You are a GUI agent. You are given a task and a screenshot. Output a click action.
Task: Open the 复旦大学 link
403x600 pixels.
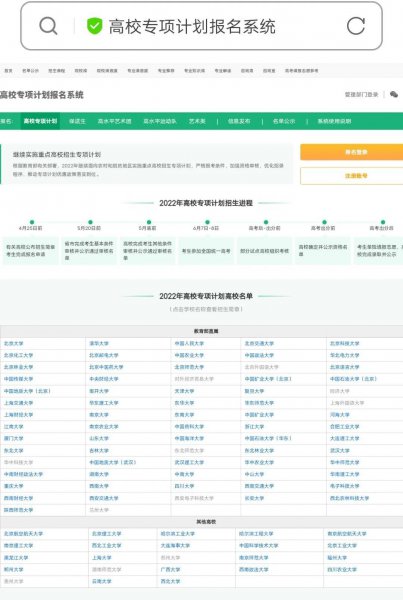click(x=255, y=391)
